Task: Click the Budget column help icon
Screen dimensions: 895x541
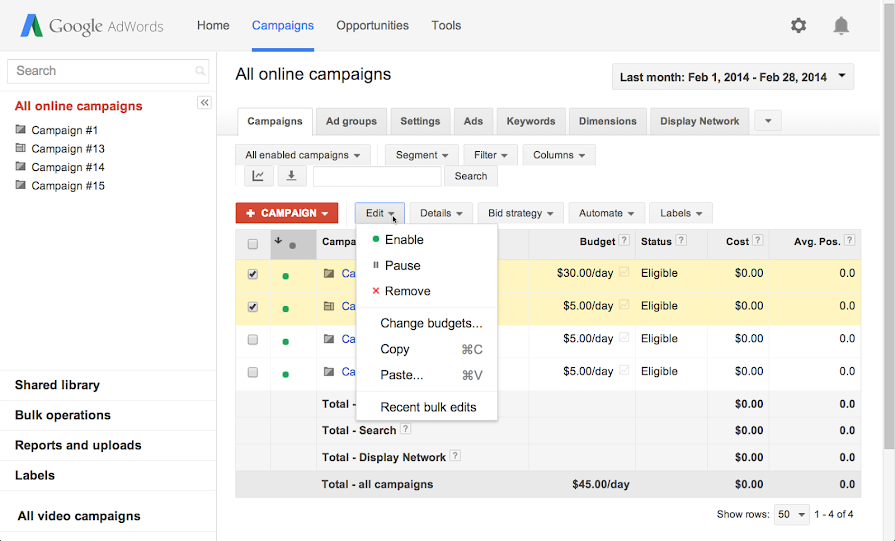Action: click(624, 241)
